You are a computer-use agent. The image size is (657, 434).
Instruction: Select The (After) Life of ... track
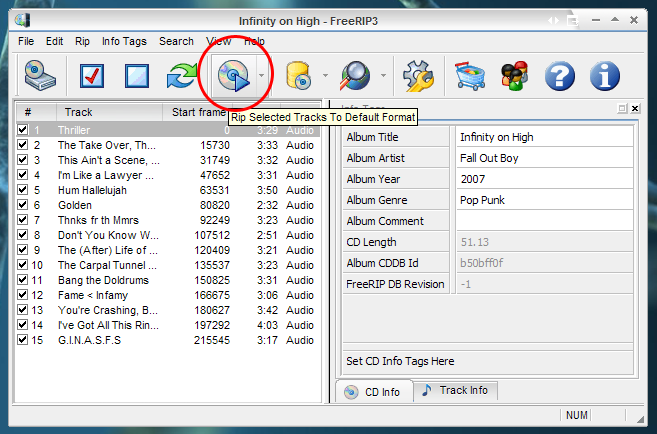click(x=108, y=250)
